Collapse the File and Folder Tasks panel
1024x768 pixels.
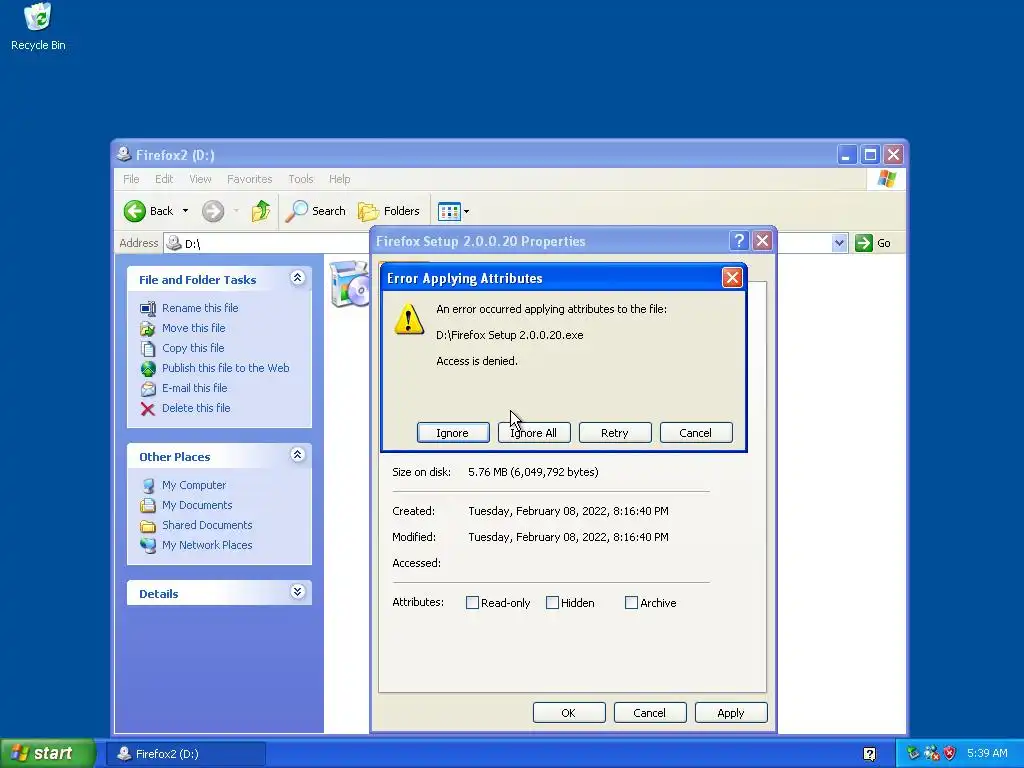297,278
